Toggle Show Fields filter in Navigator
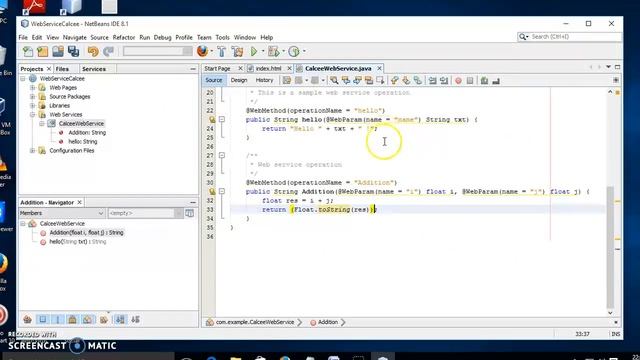Viewport: 640px width, 360px height. [x=42, y=320]
